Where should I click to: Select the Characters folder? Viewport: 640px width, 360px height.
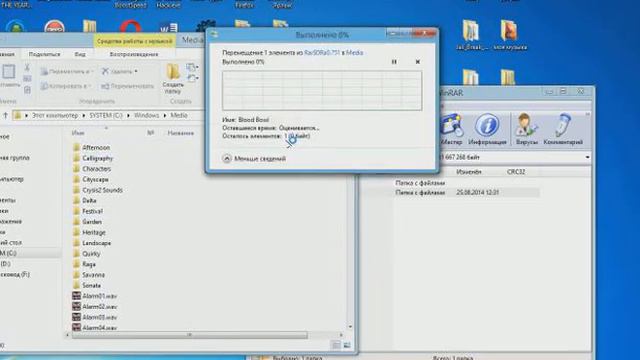coord(92,169)
